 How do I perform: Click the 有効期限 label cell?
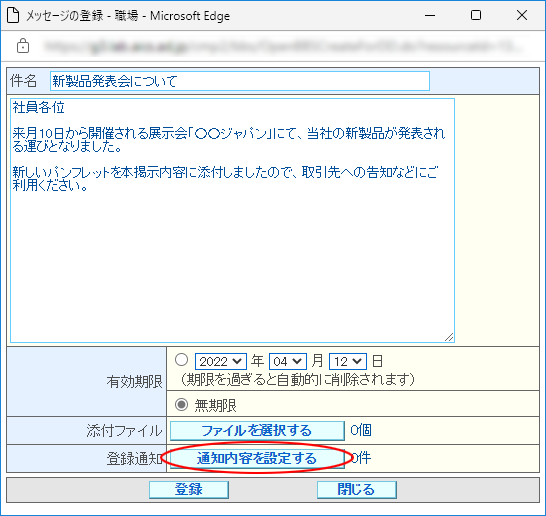tap(87, 382)
